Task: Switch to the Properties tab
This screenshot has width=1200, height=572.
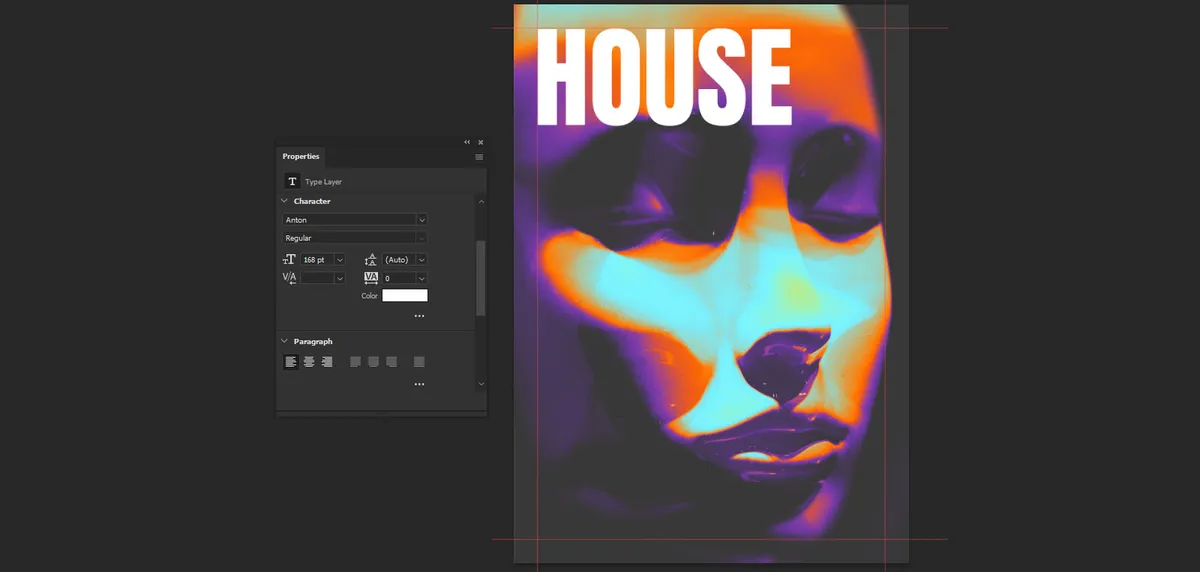Action: pos(301,157)
